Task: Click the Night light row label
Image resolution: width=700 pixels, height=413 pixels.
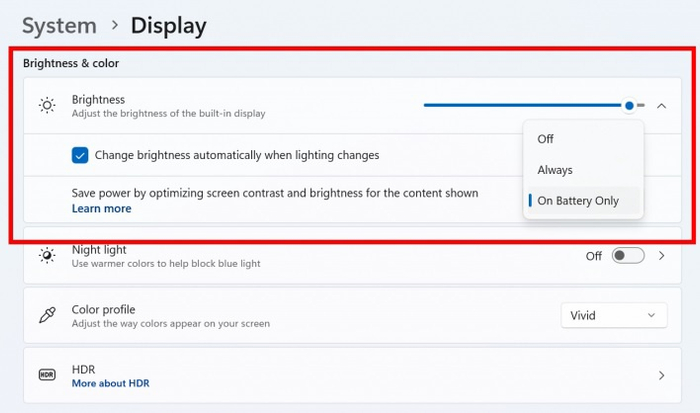Action: coord(99,249)
